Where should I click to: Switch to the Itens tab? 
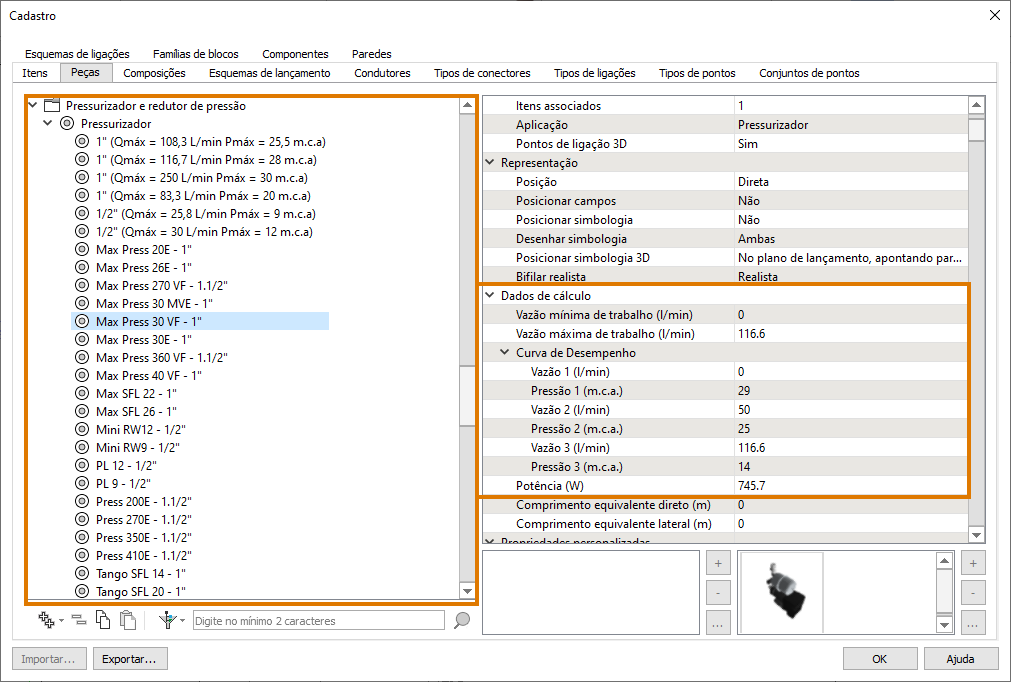[35, 73]
